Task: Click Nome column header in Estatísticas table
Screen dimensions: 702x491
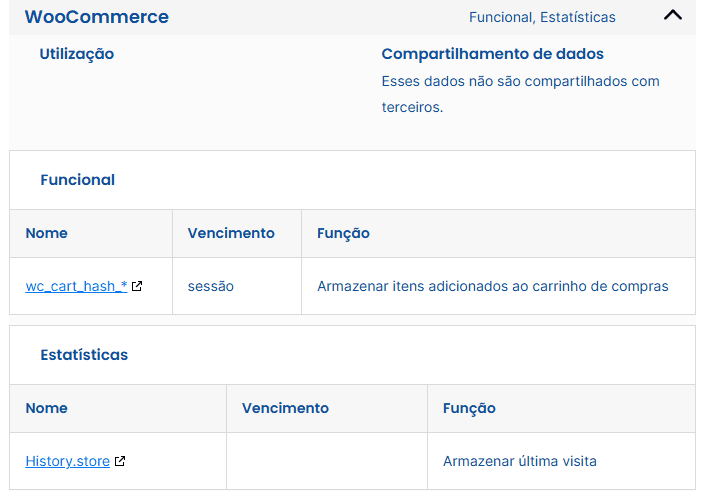Action: (x=47, y=408)
